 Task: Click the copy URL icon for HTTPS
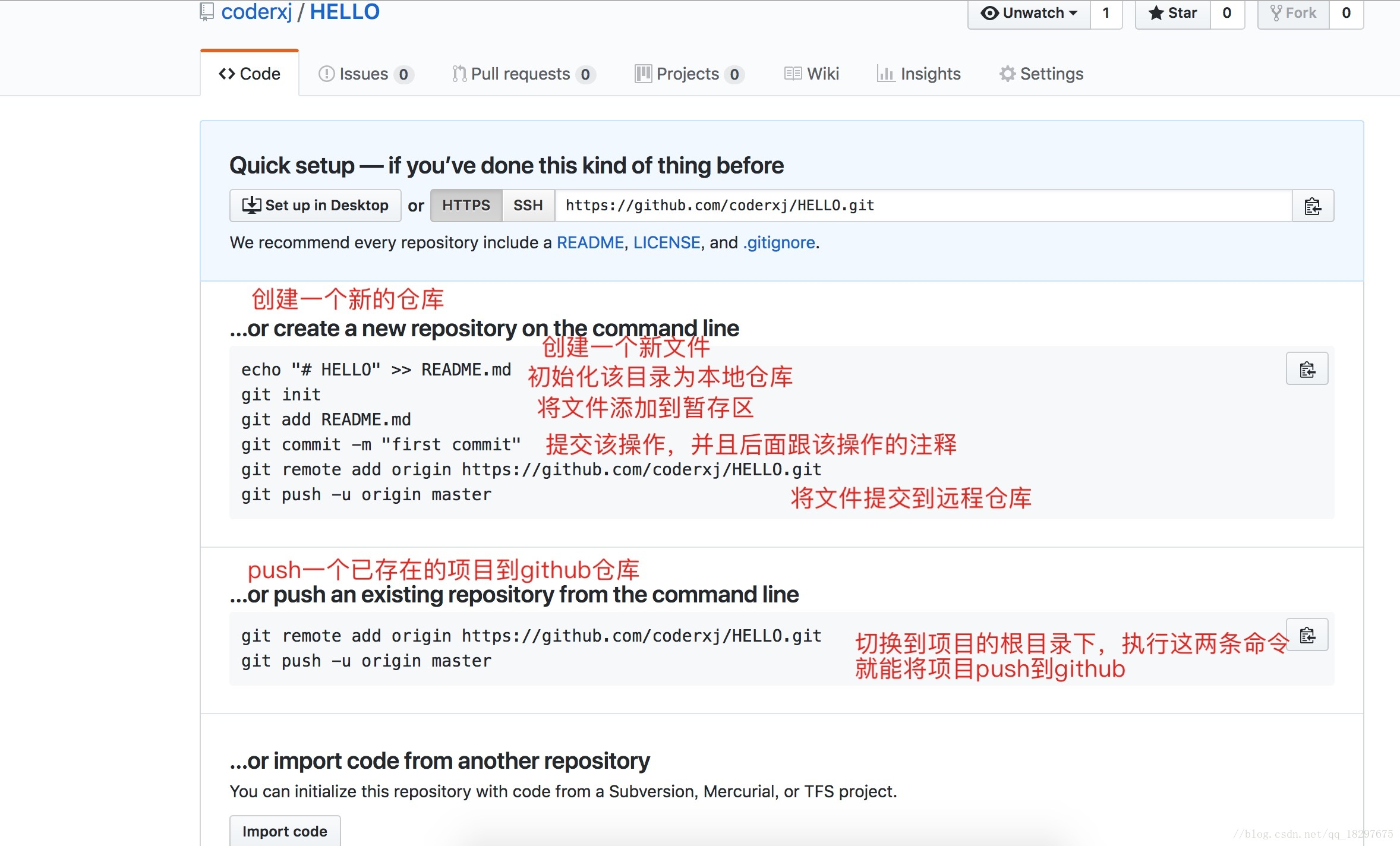pyautogui.click(x=1313, y=205)
